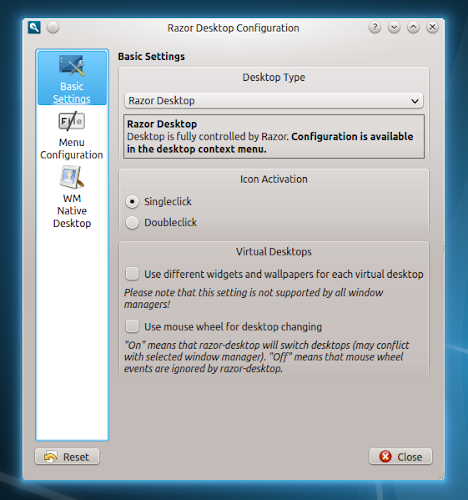
Task: Click the window menu icon in title bar
Action: tap(34, 27)
